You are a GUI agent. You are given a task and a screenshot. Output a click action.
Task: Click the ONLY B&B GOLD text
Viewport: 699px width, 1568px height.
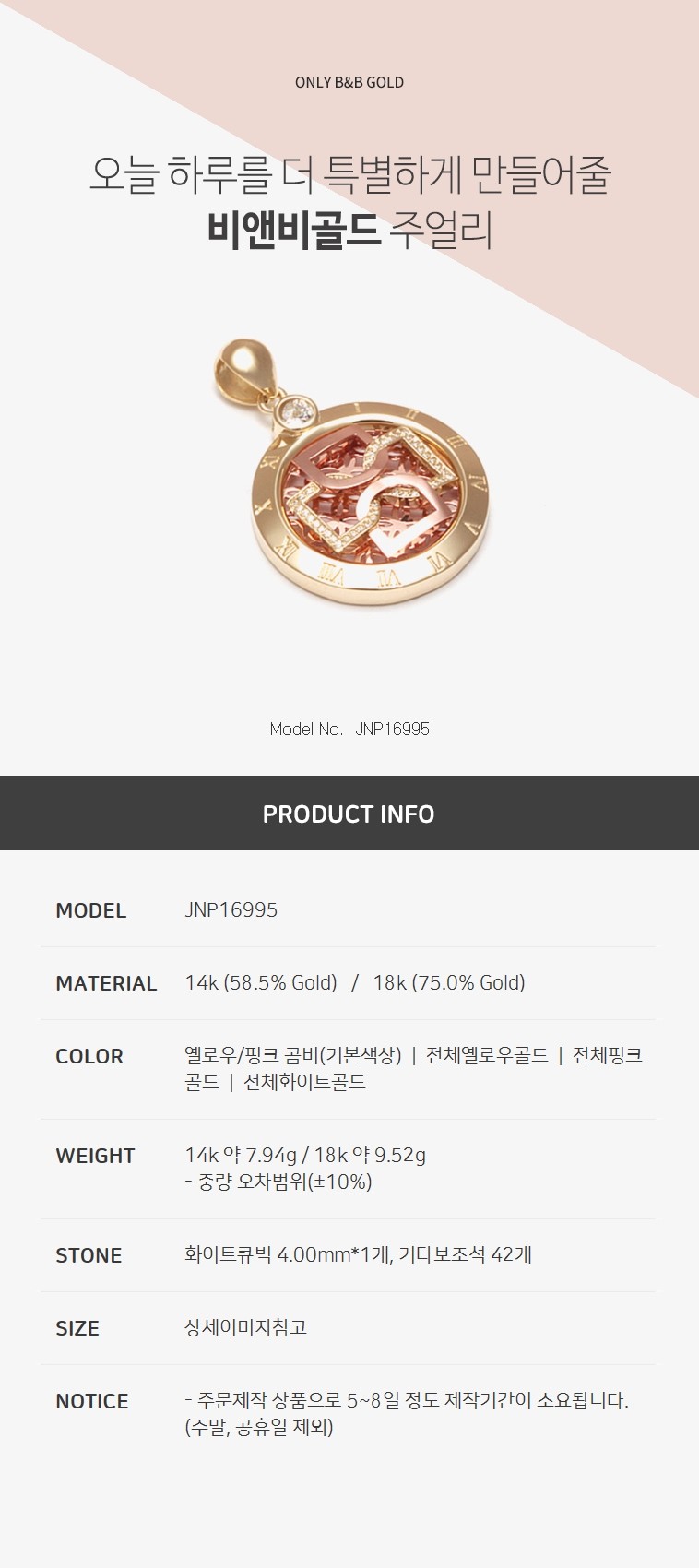pos(349,82)
